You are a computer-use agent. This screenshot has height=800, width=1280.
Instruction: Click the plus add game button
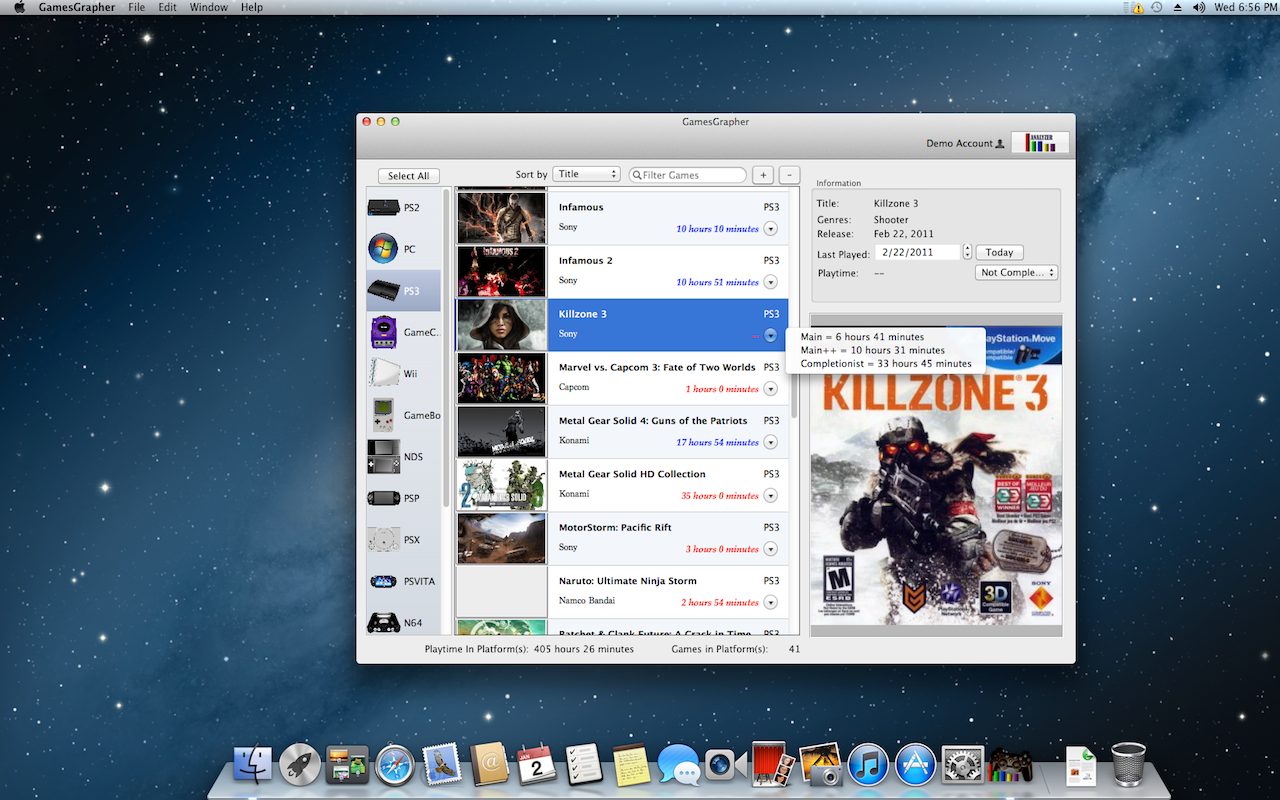(x=763, y=175)
